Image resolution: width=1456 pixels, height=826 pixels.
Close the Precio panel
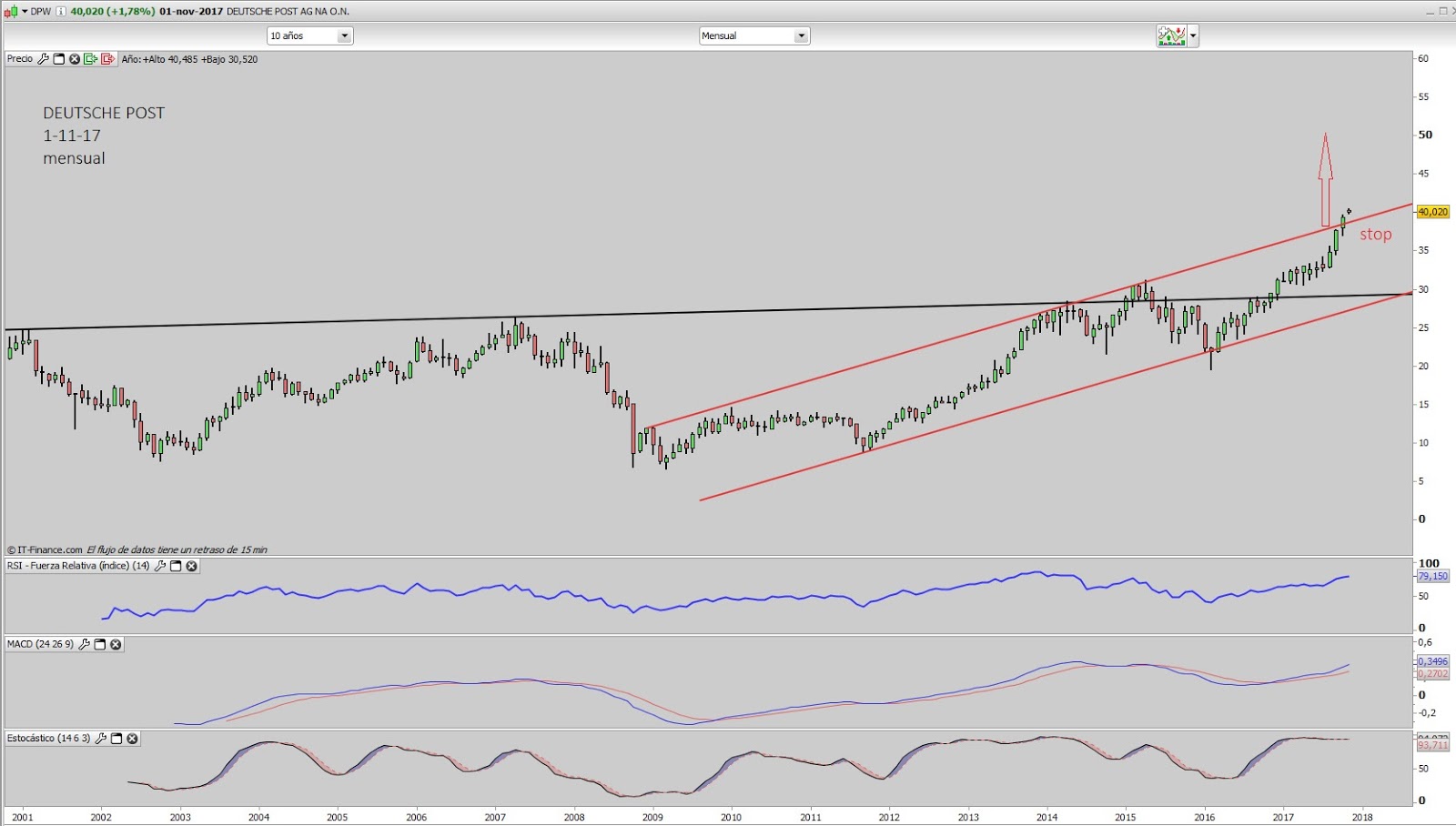click(x=75, y=59)
